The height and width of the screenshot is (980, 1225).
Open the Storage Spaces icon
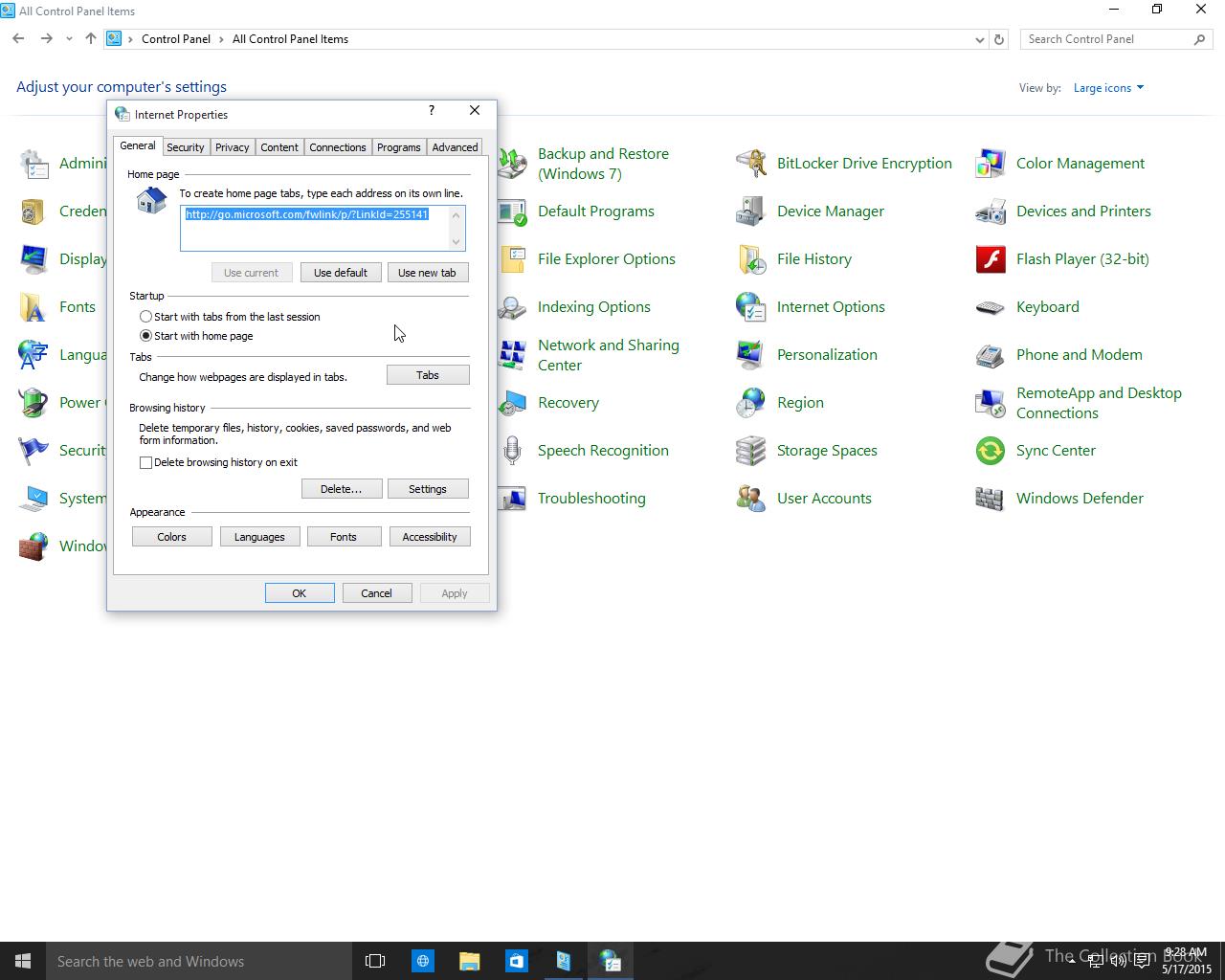coord(751,451)
